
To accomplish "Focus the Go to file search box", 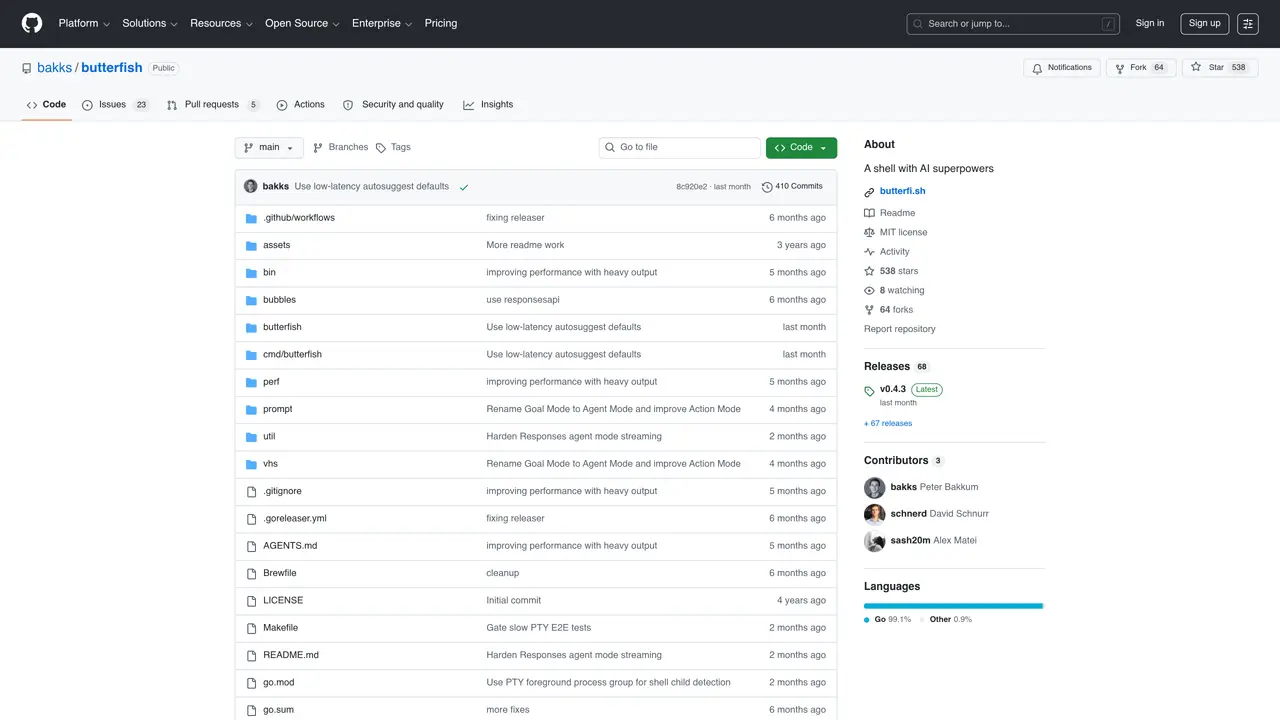I will point(680,148).
